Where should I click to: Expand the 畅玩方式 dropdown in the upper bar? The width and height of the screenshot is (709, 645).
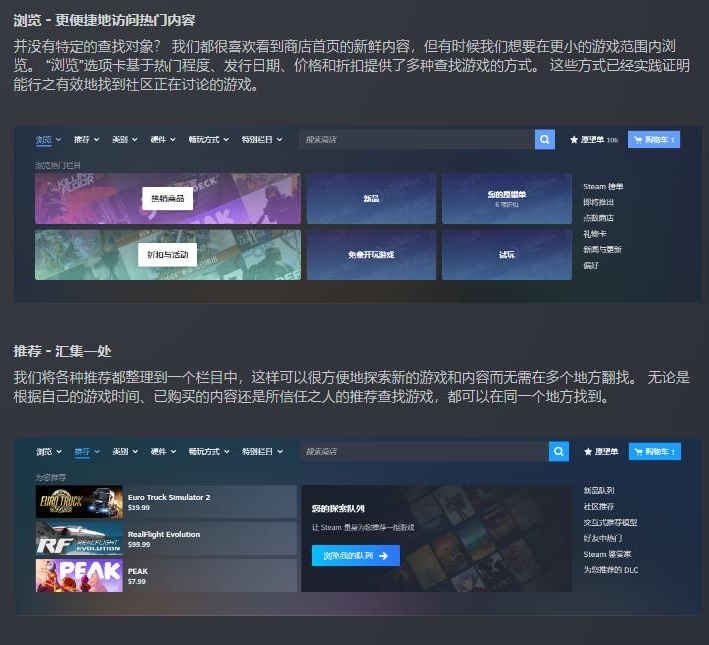(208, 140)
